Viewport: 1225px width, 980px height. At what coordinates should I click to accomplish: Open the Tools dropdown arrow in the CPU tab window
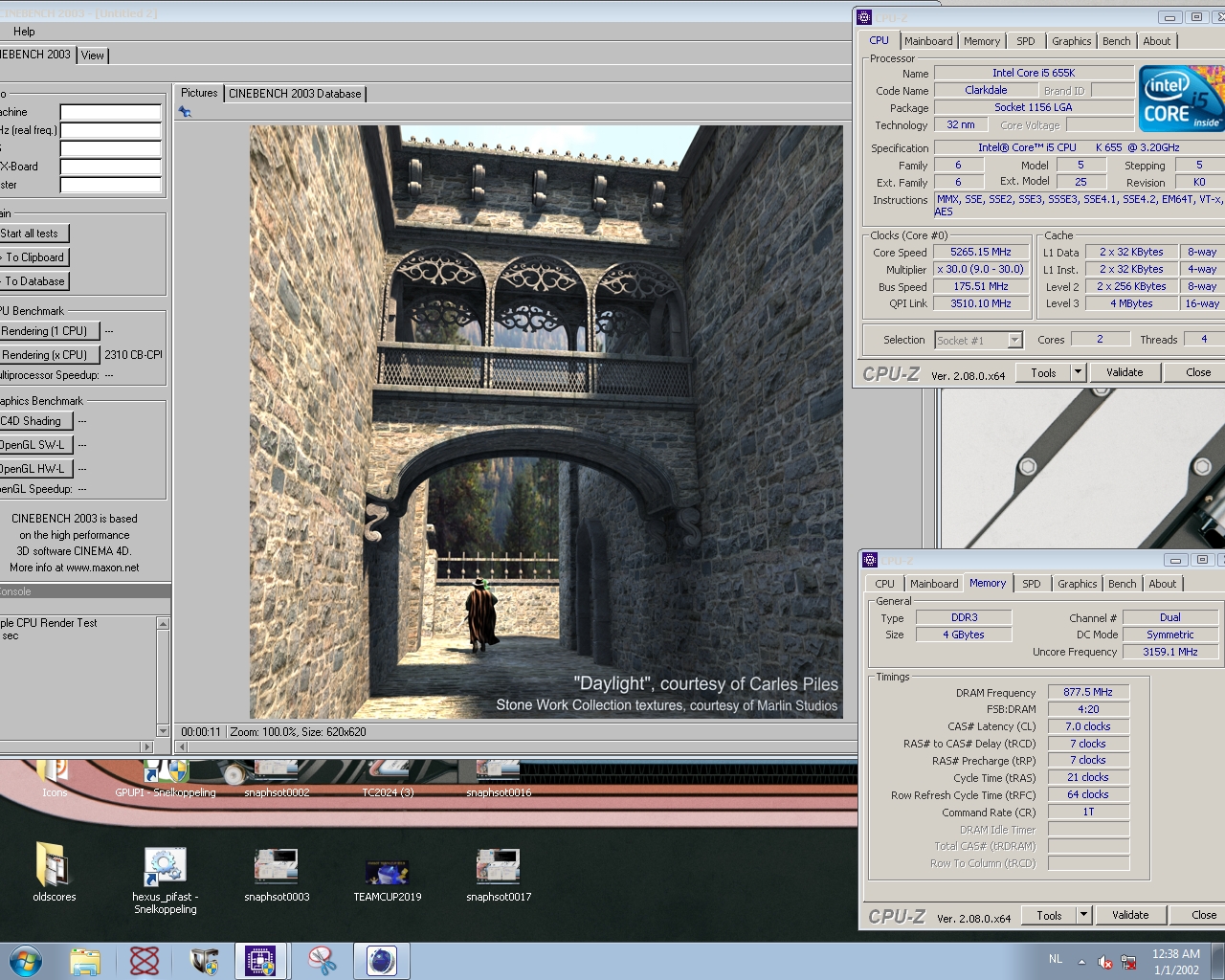point(1078,372)
